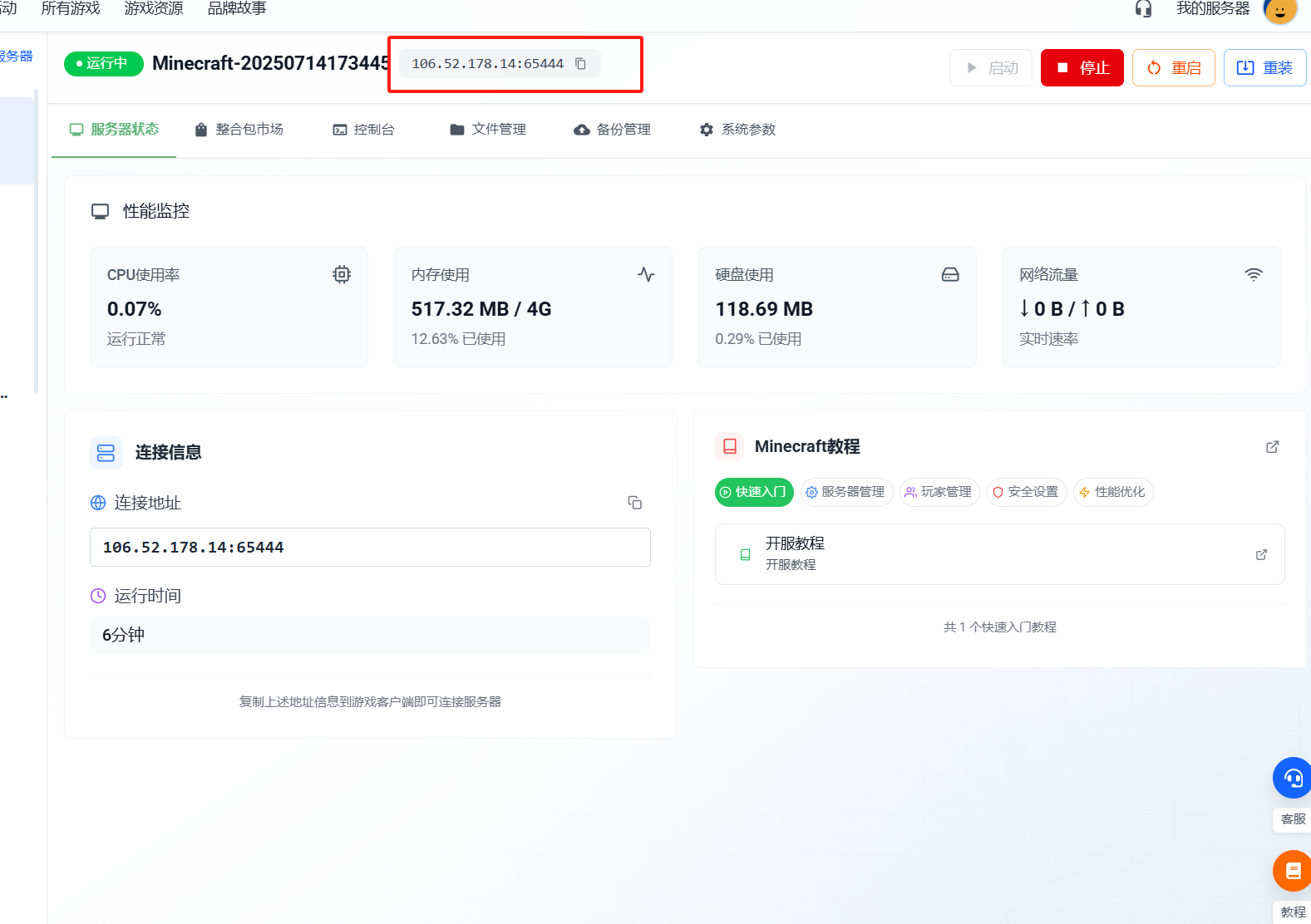
Task: Click the hard drive icon in 硬盘使用 card
Action: [x=950, y=274]
